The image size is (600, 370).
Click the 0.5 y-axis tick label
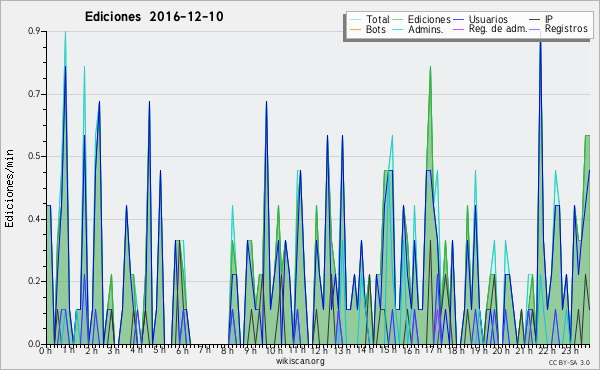click(34, 156)
